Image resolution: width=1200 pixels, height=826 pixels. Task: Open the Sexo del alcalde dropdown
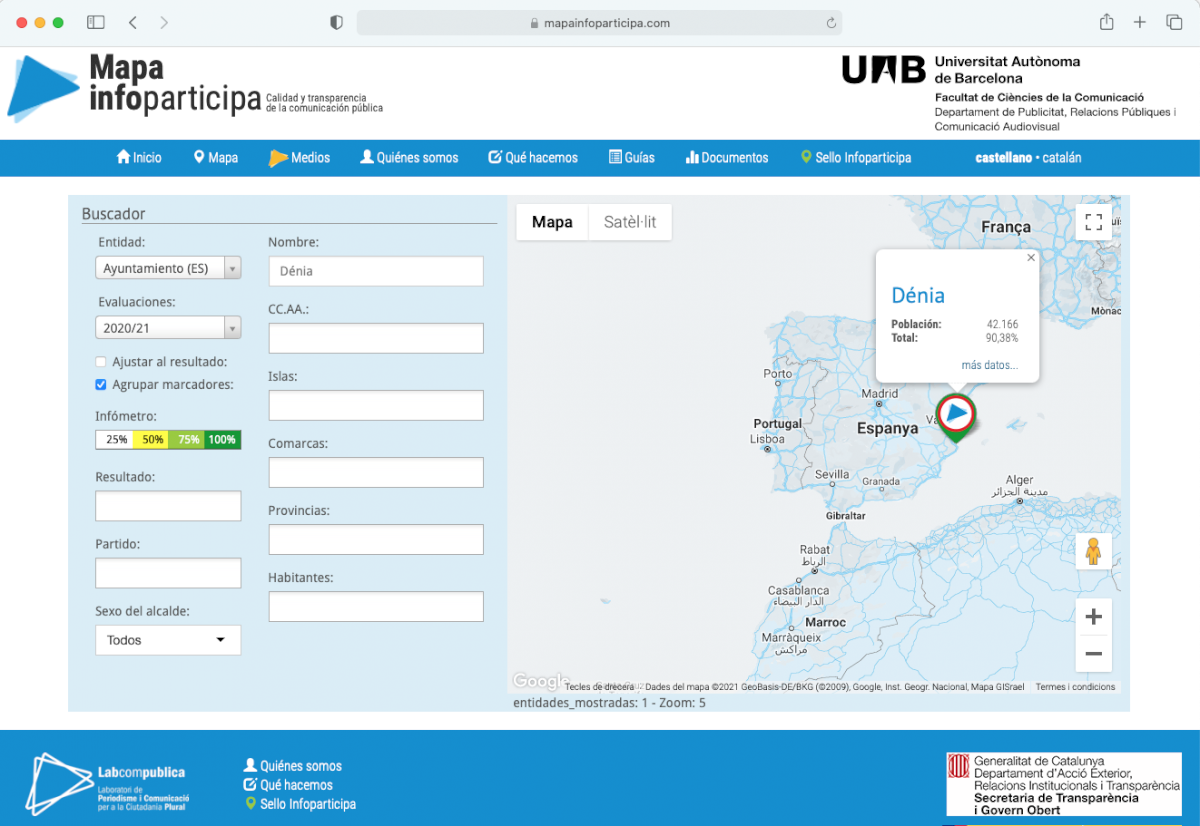[x=168, y=640]
